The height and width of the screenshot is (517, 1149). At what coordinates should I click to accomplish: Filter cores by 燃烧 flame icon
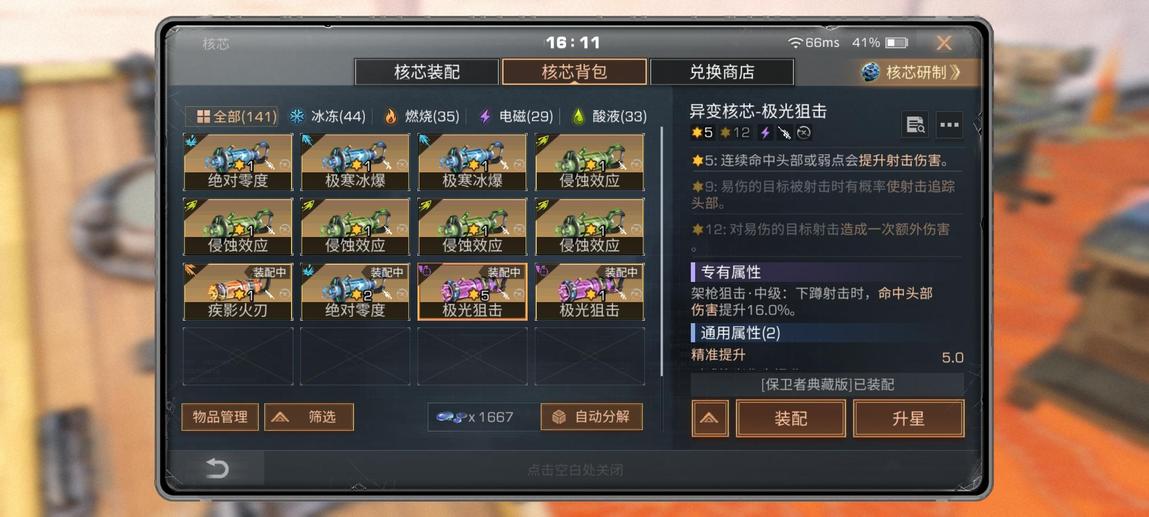[x=391, y=116]
